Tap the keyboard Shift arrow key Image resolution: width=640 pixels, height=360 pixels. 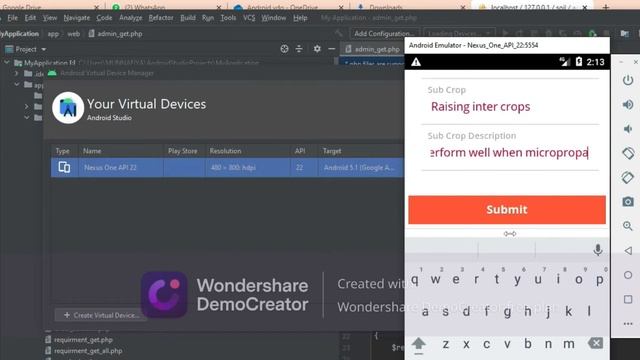click(418, 344)
